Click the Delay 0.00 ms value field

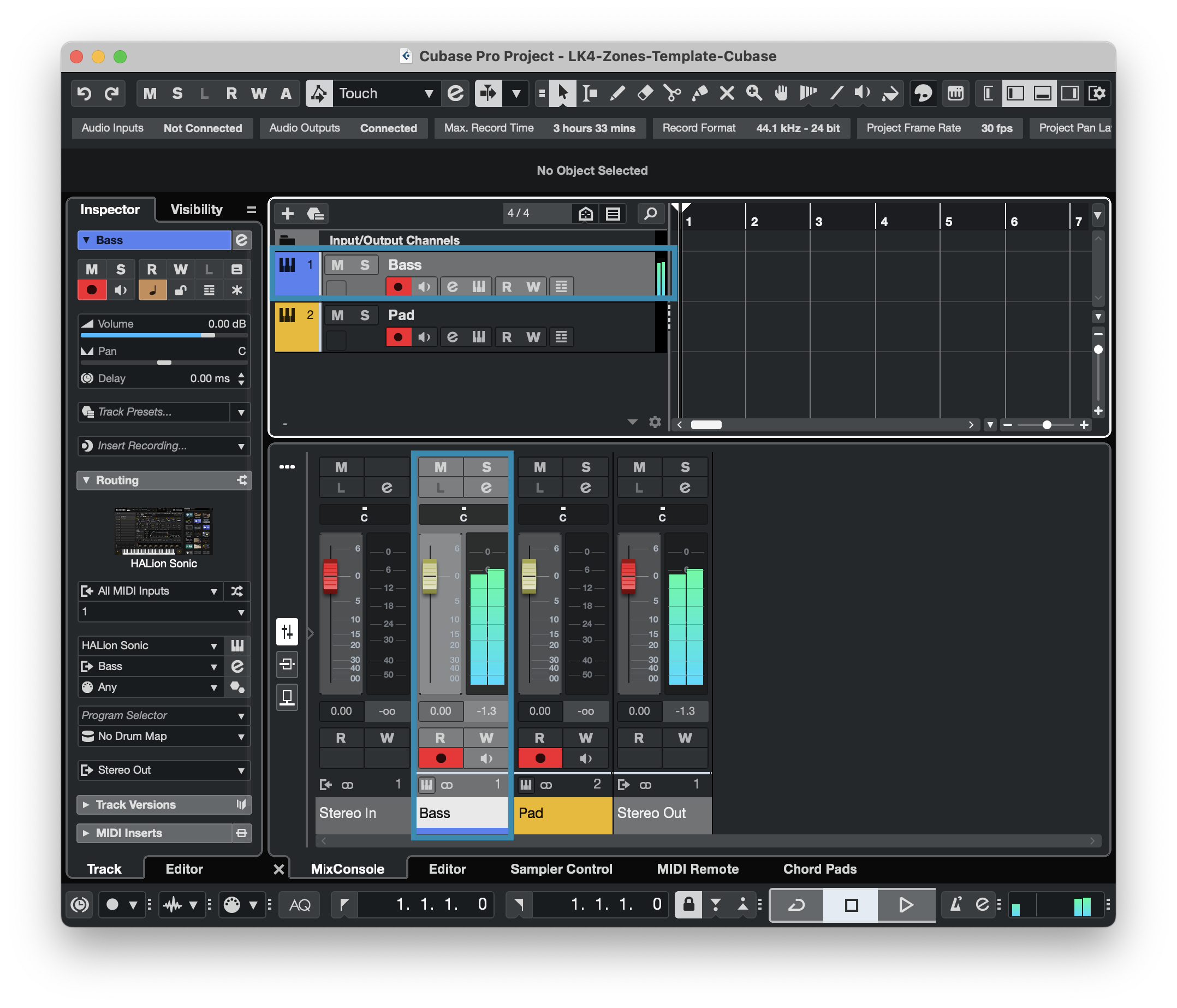210,379
